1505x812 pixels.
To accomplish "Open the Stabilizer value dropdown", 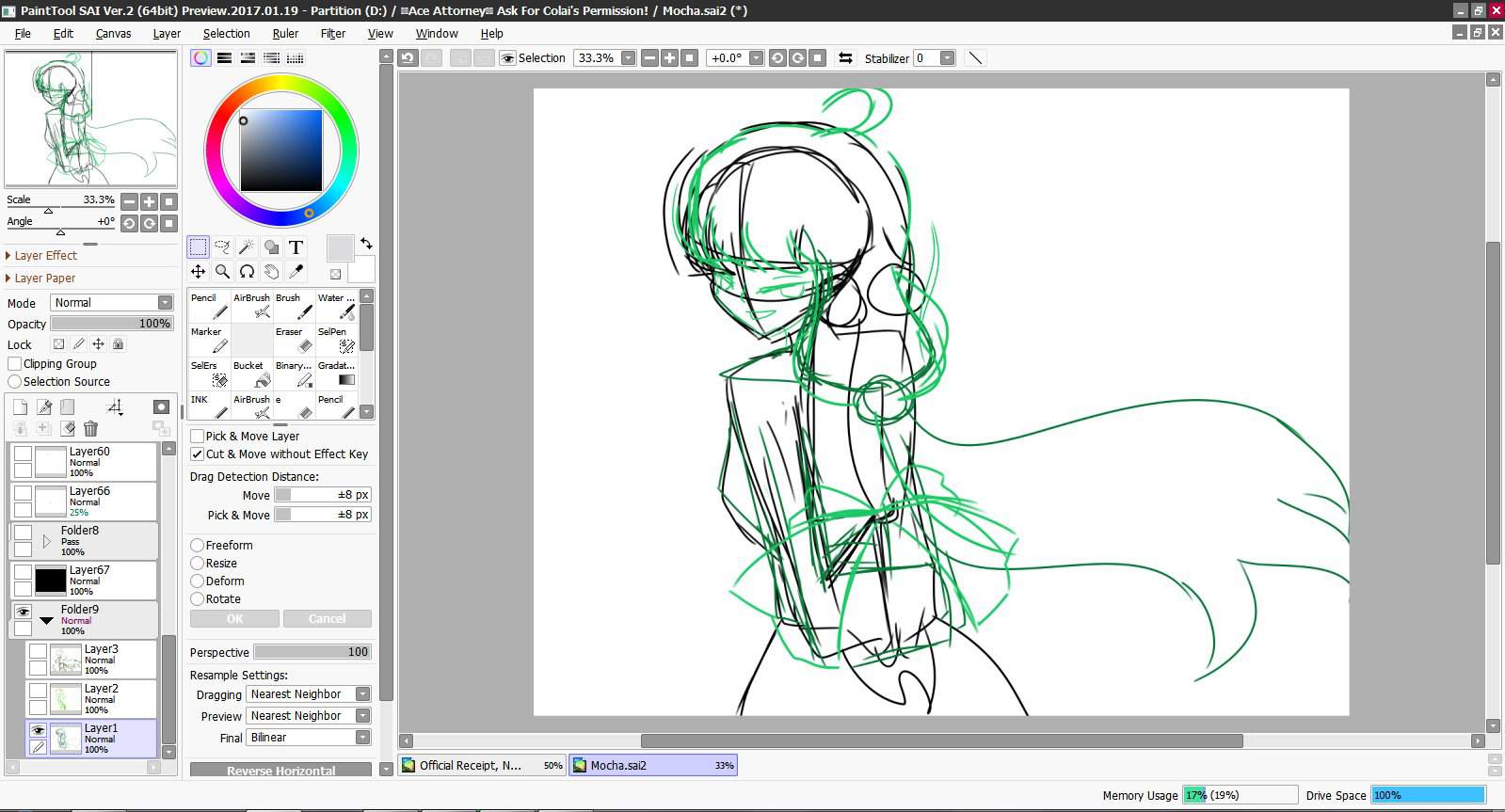I will tap(947, 57).
